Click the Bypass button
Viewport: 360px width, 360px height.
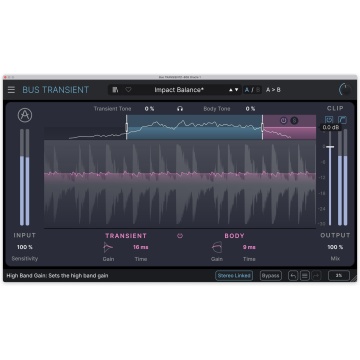point(271,276)
